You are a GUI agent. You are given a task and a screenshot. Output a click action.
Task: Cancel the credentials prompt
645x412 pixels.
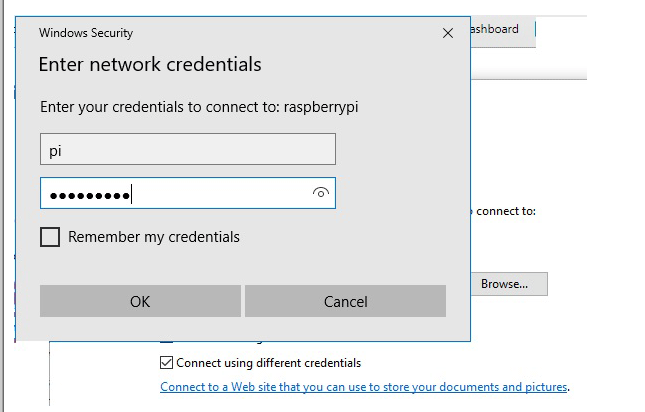345,301
